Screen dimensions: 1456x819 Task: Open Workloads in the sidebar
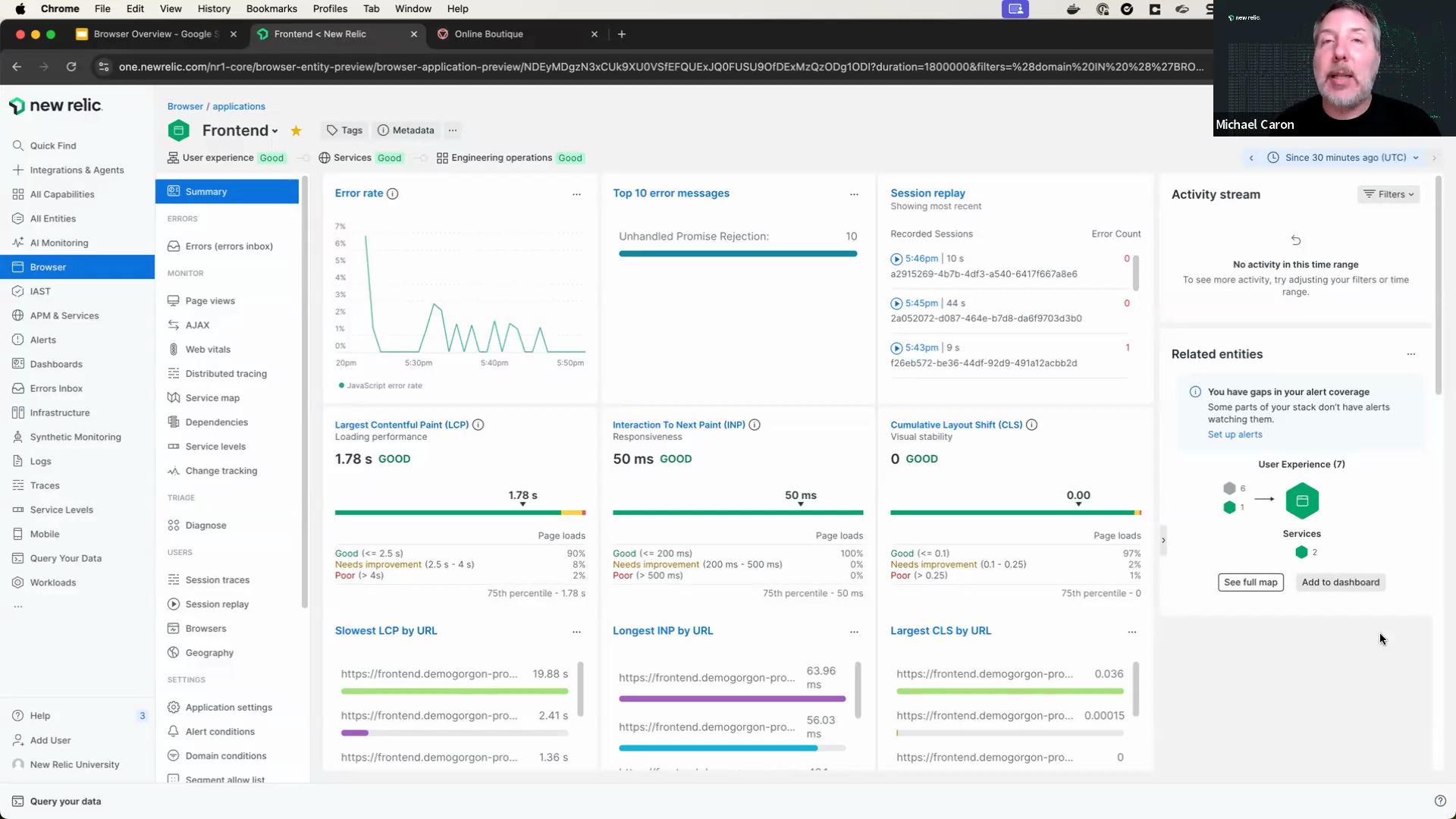(x=52, y=582)
